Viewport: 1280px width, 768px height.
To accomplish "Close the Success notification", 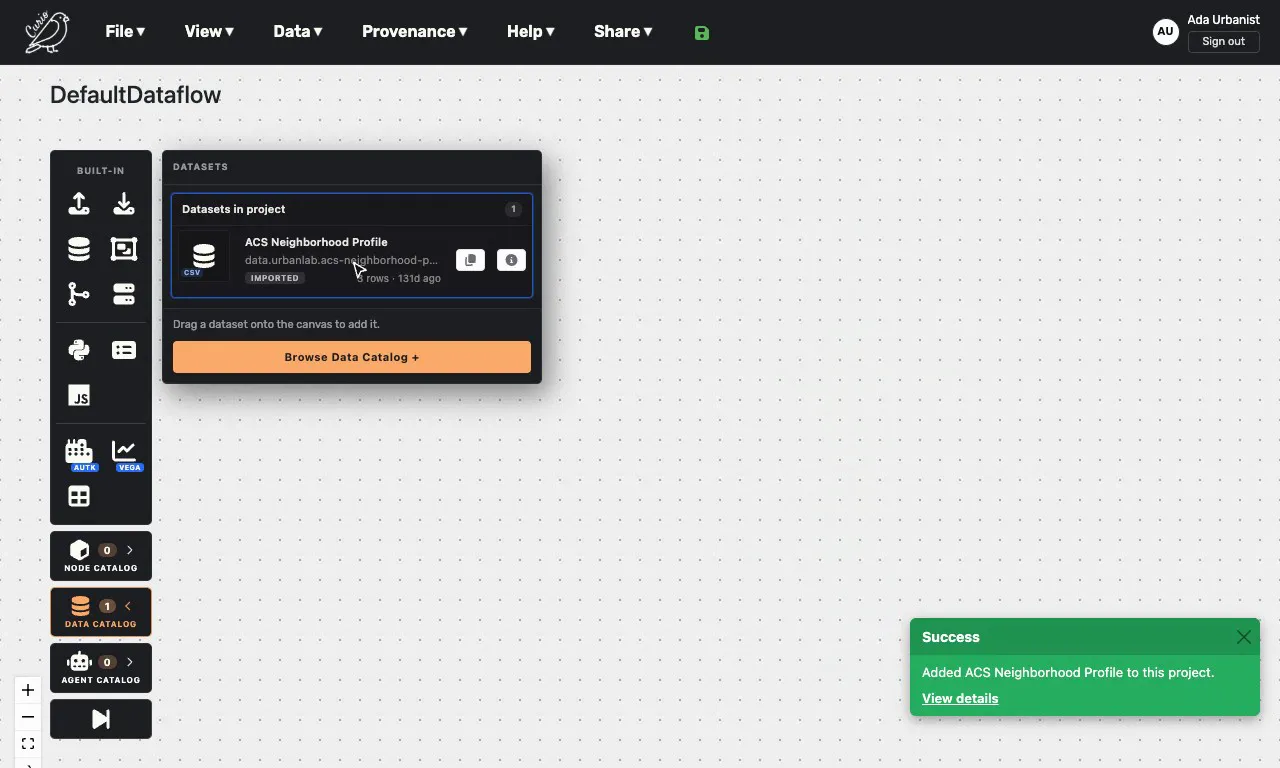I will pyautogui.click(x=1243, y=637).
